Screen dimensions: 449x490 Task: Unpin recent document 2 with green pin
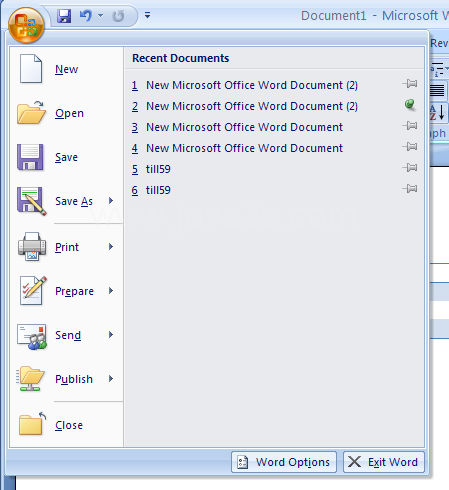click(410, 104)
